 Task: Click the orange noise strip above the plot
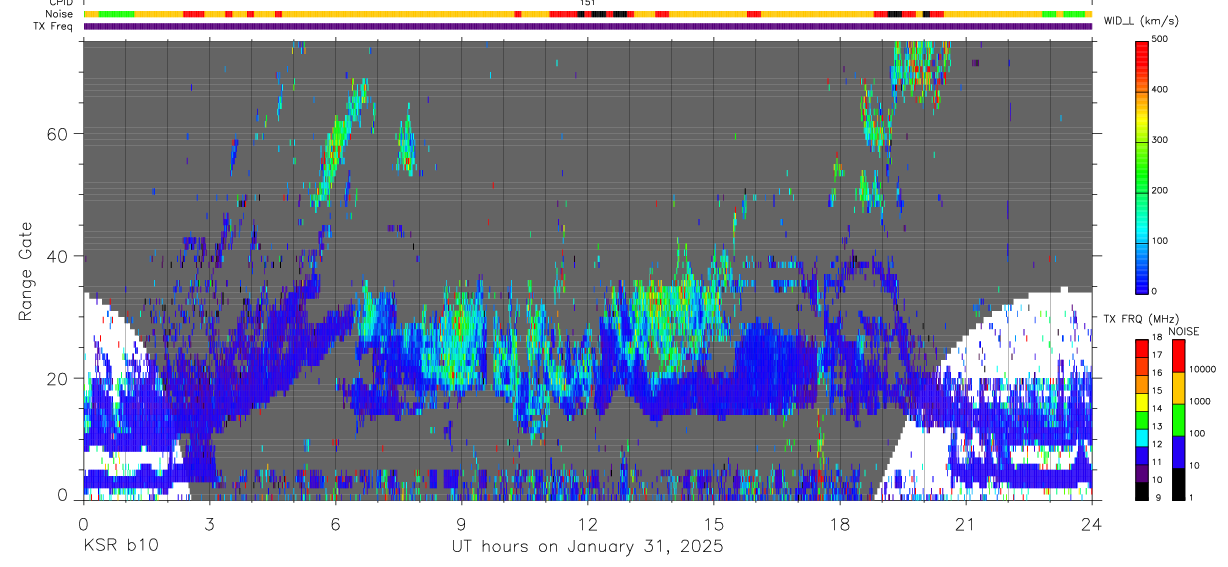pos(588,14)
